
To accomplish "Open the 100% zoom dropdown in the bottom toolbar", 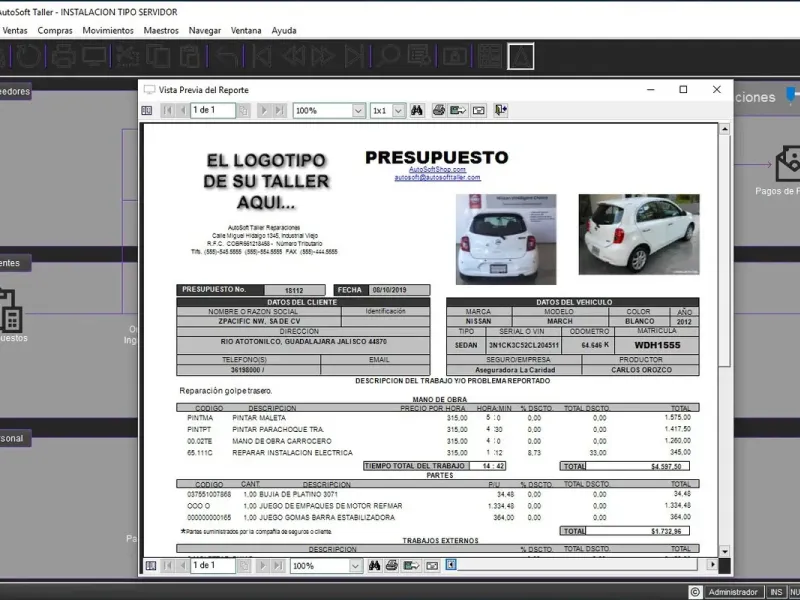I will [355, 566].
